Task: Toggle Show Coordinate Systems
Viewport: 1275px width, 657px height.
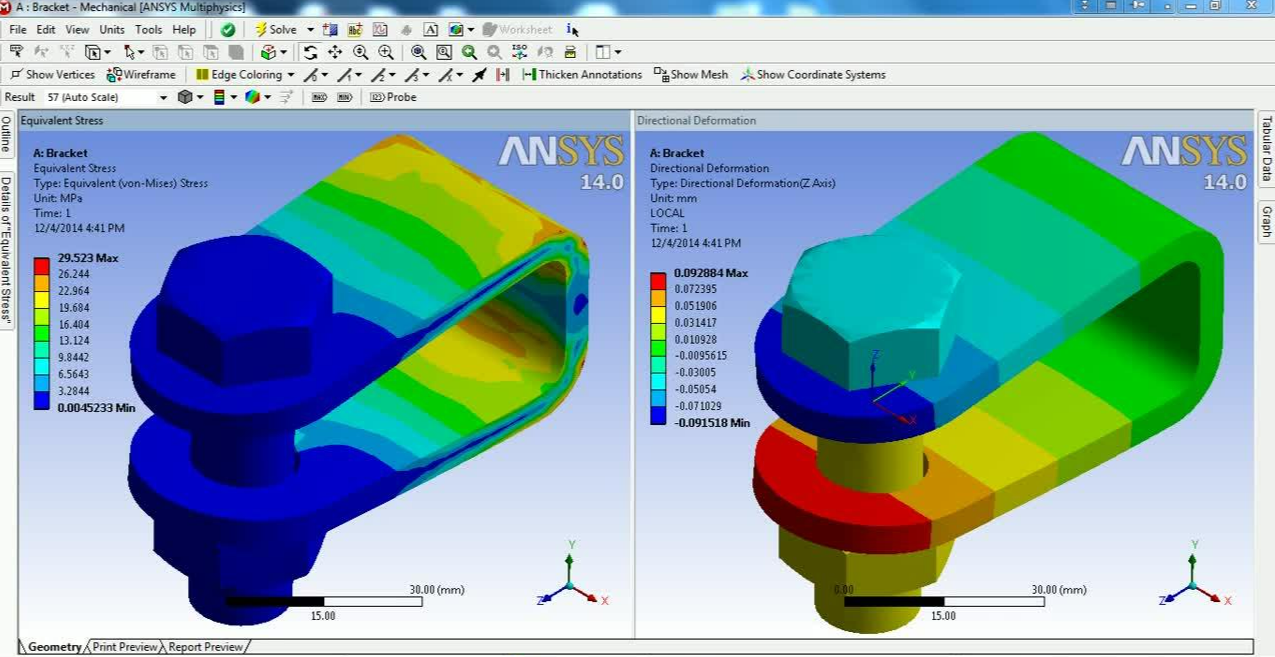Action: click(x=813, y=75)
